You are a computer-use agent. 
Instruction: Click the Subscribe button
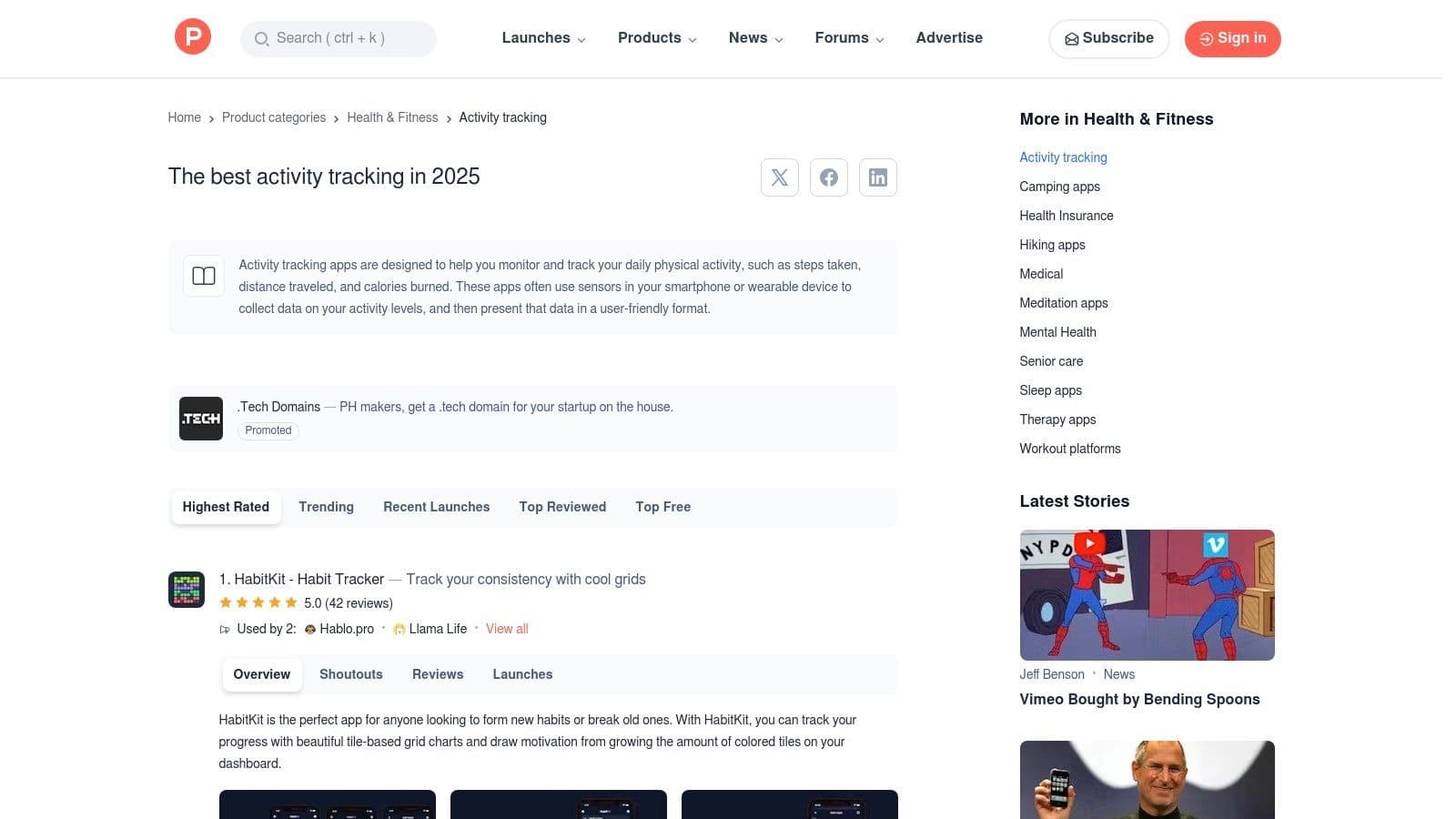1108,38
